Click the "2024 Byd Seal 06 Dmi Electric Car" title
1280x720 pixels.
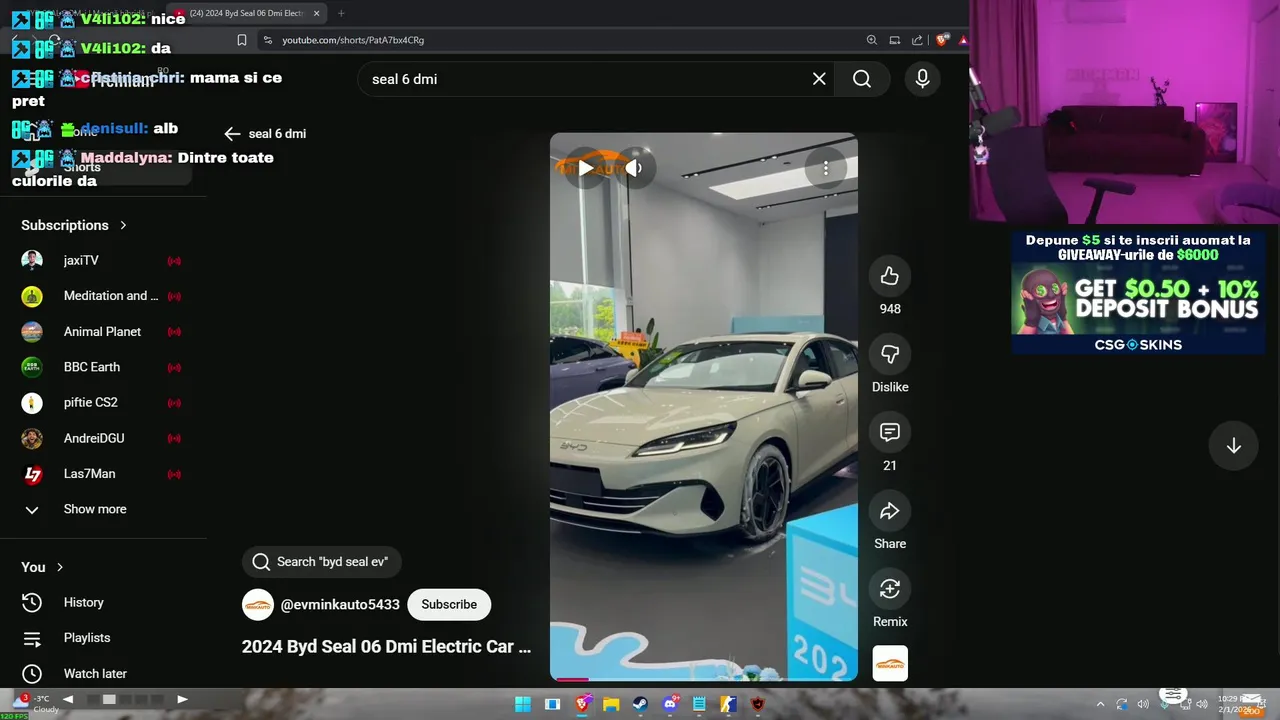(x=386, y=646)
